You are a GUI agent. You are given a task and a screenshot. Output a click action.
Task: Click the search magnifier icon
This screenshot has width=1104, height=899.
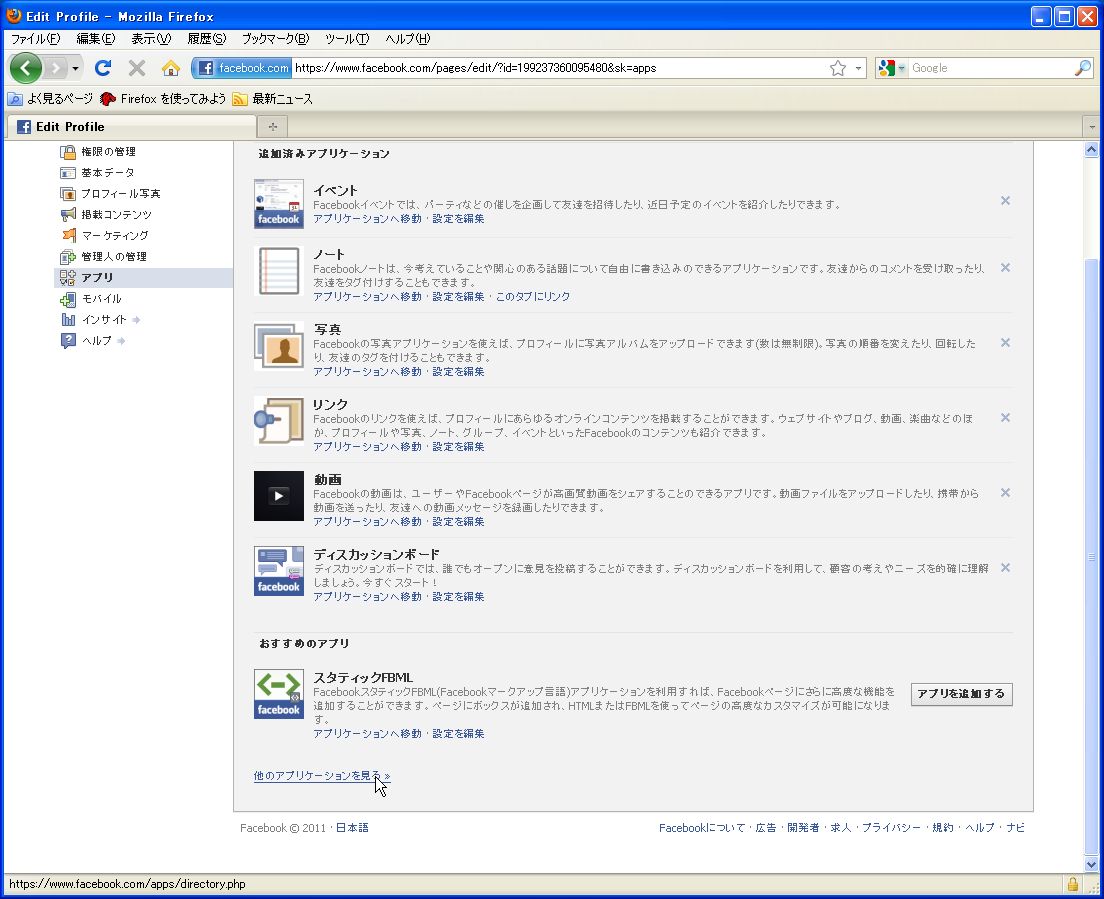(x=1082, y=68)
